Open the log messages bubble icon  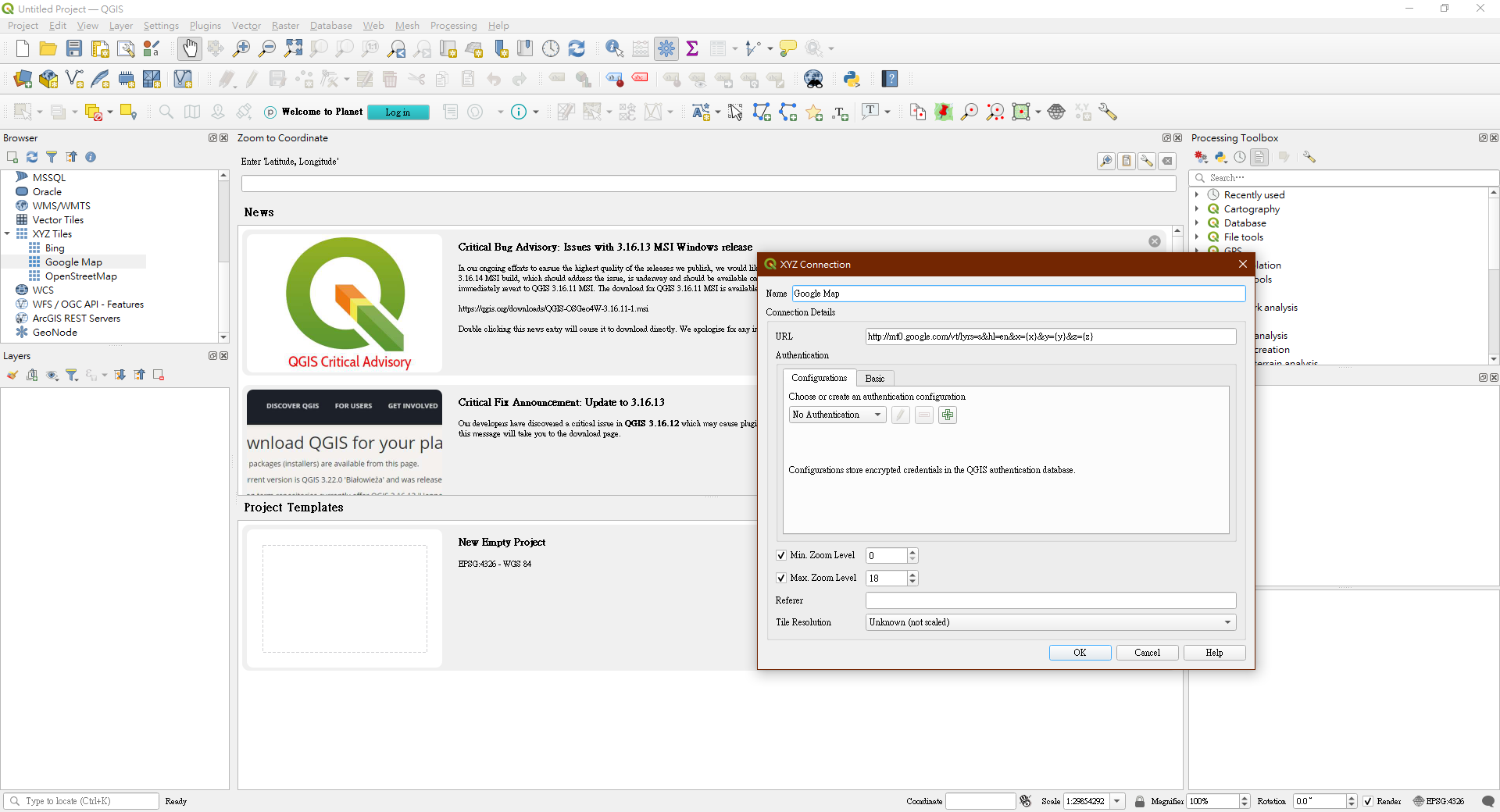click(x=1488, y=801)
